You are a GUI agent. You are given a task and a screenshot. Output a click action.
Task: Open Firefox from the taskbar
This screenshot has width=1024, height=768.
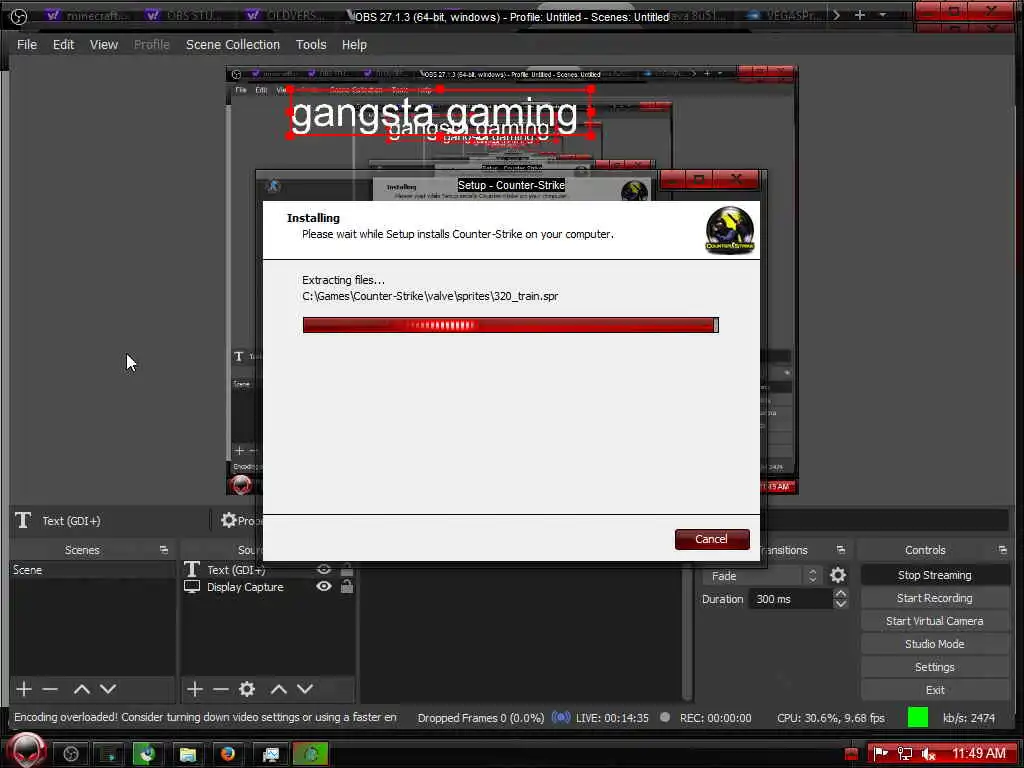pos(227,754)
